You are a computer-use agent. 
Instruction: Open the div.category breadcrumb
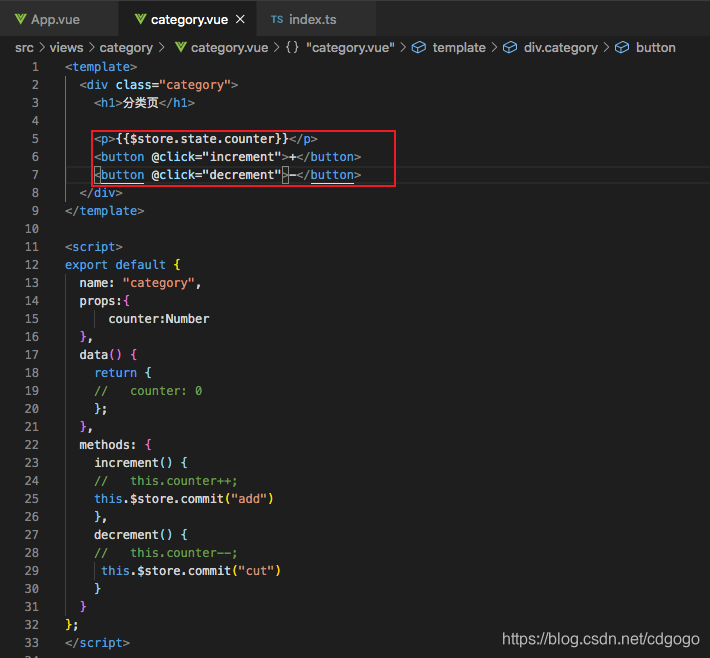pos(561,48)
